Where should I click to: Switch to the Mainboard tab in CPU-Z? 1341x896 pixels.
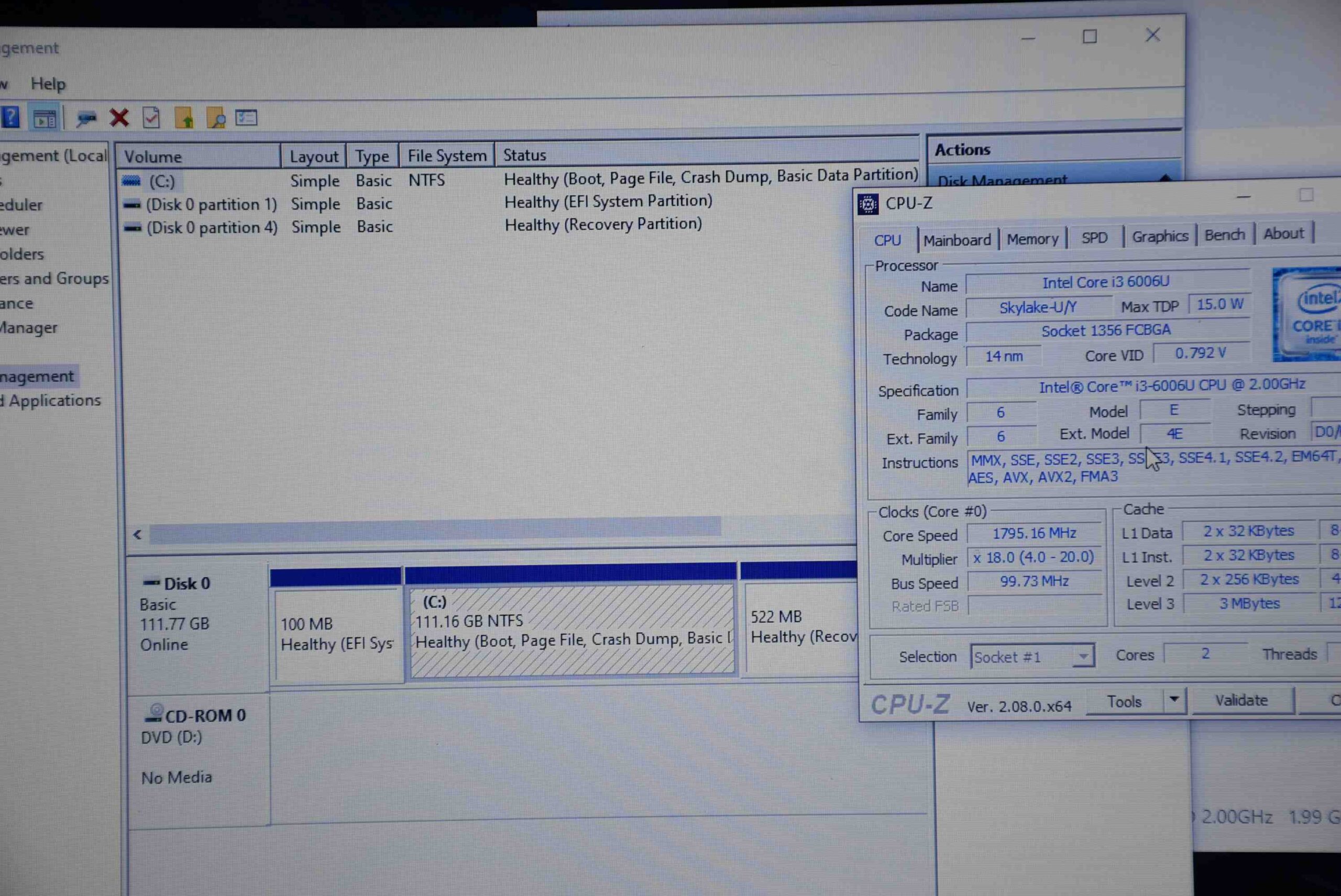pyautogui.click(x=957, y=240)
